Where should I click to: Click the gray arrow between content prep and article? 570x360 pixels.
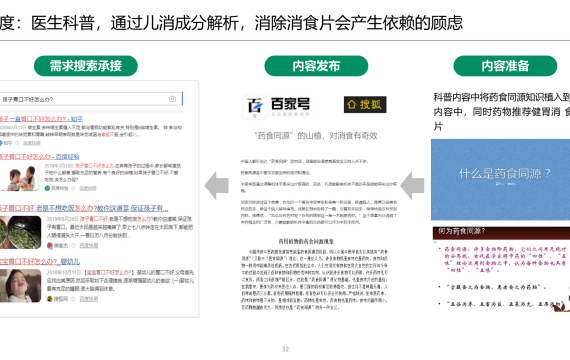[412, 185]
